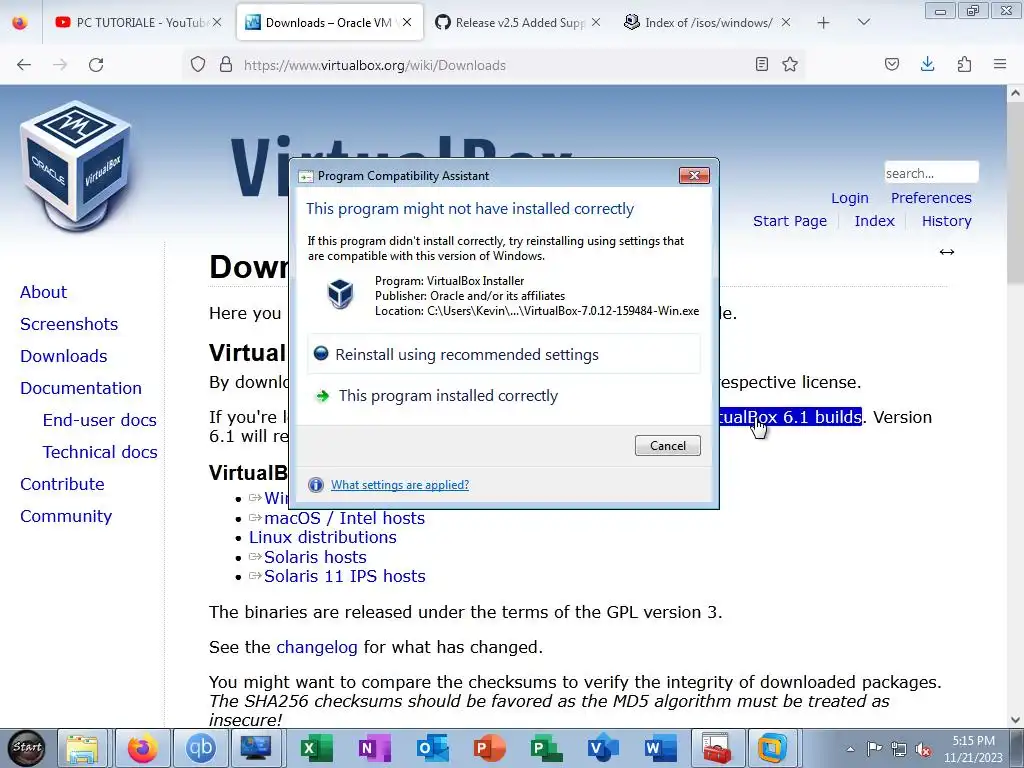The image size is (1024, 768).
Task: Open PowerPoint from the taskbar
Action: pyautogui.click(x=489, y=748)
